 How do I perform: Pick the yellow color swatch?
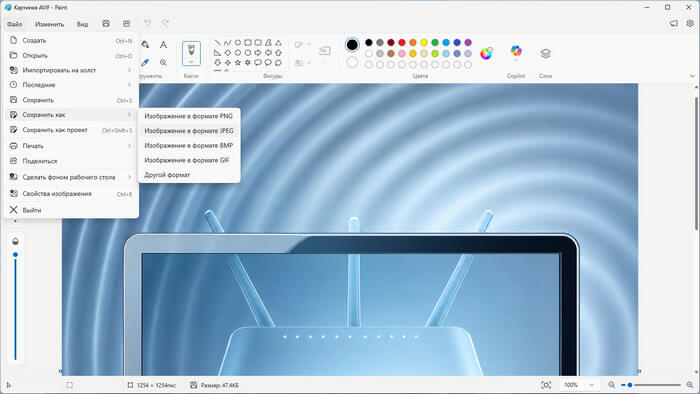[x=424, y=42]
